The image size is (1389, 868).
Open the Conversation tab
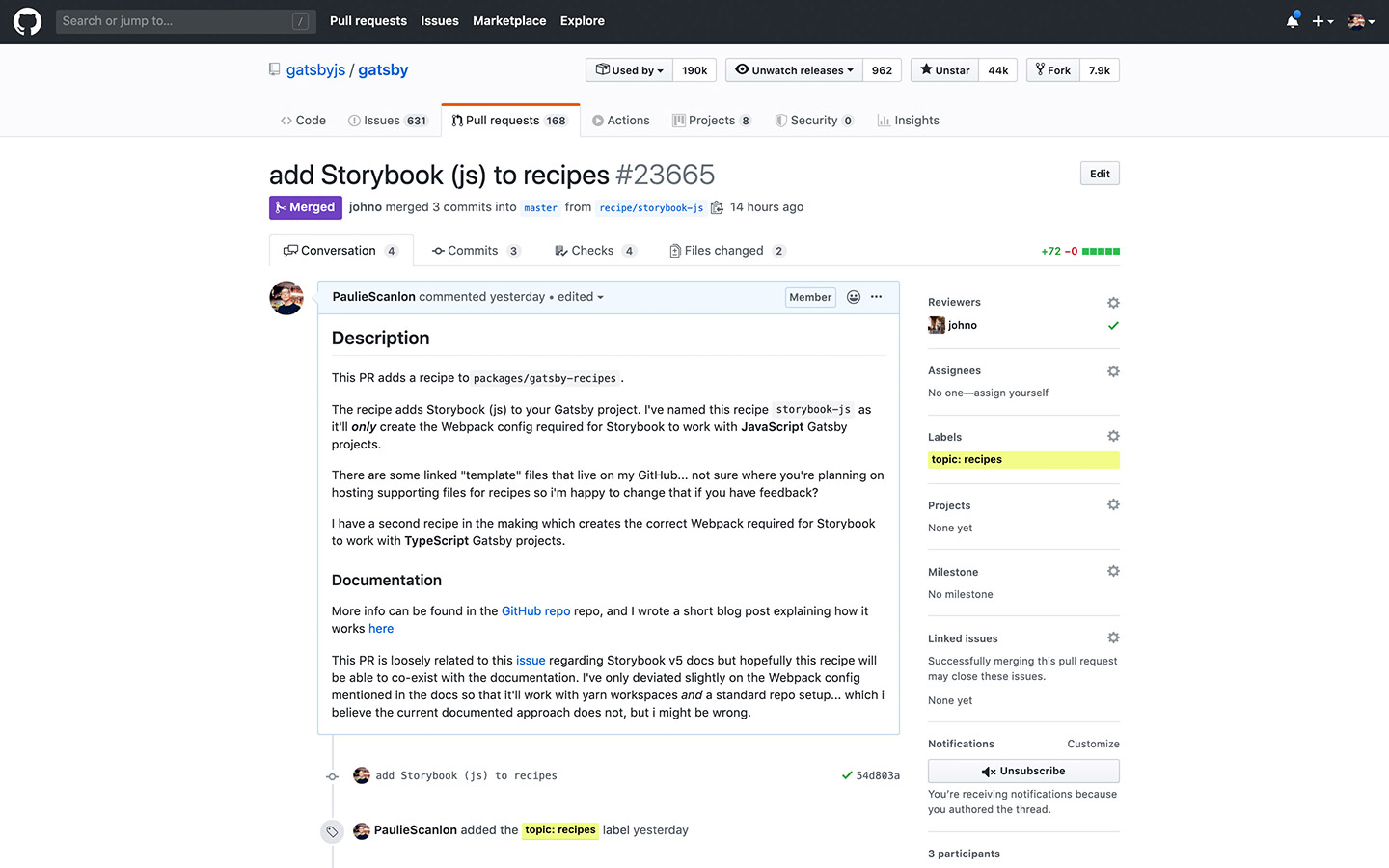(x=340, y=251)
